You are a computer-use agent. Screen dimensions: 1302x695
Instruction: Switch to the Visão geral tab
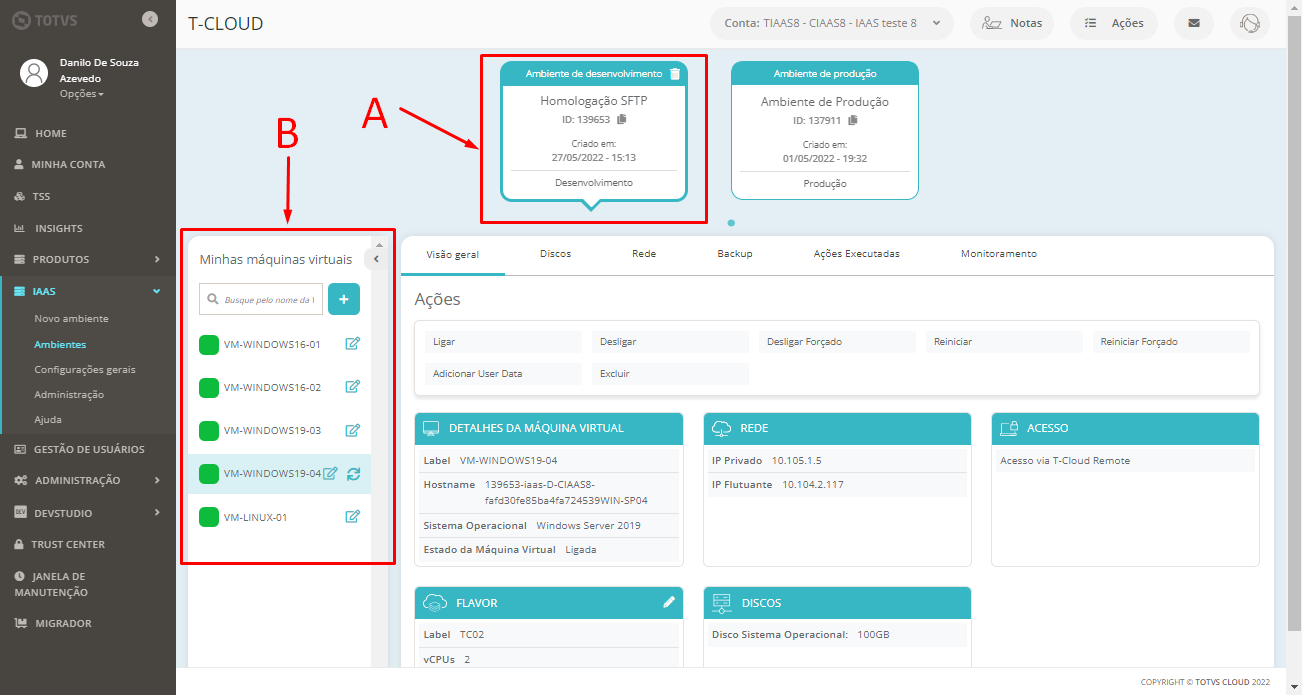click(453, 254)
